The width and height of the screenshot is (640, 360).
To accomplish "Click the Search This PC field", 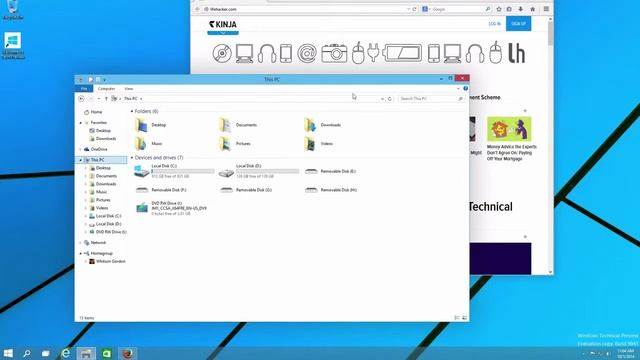I will point(431,99).
